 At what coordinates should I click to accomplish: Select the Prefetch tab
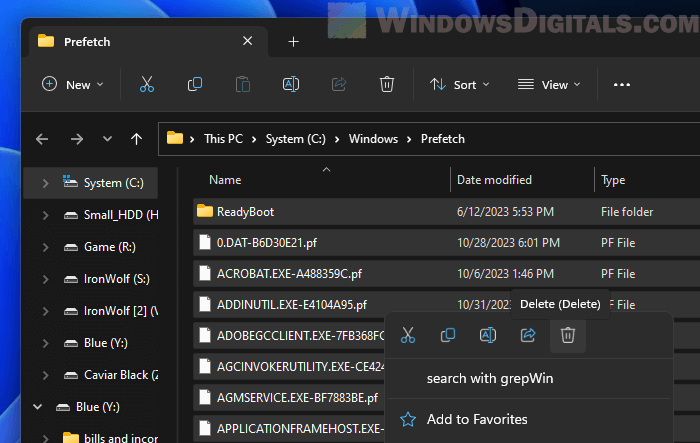[x=149, y=41]
